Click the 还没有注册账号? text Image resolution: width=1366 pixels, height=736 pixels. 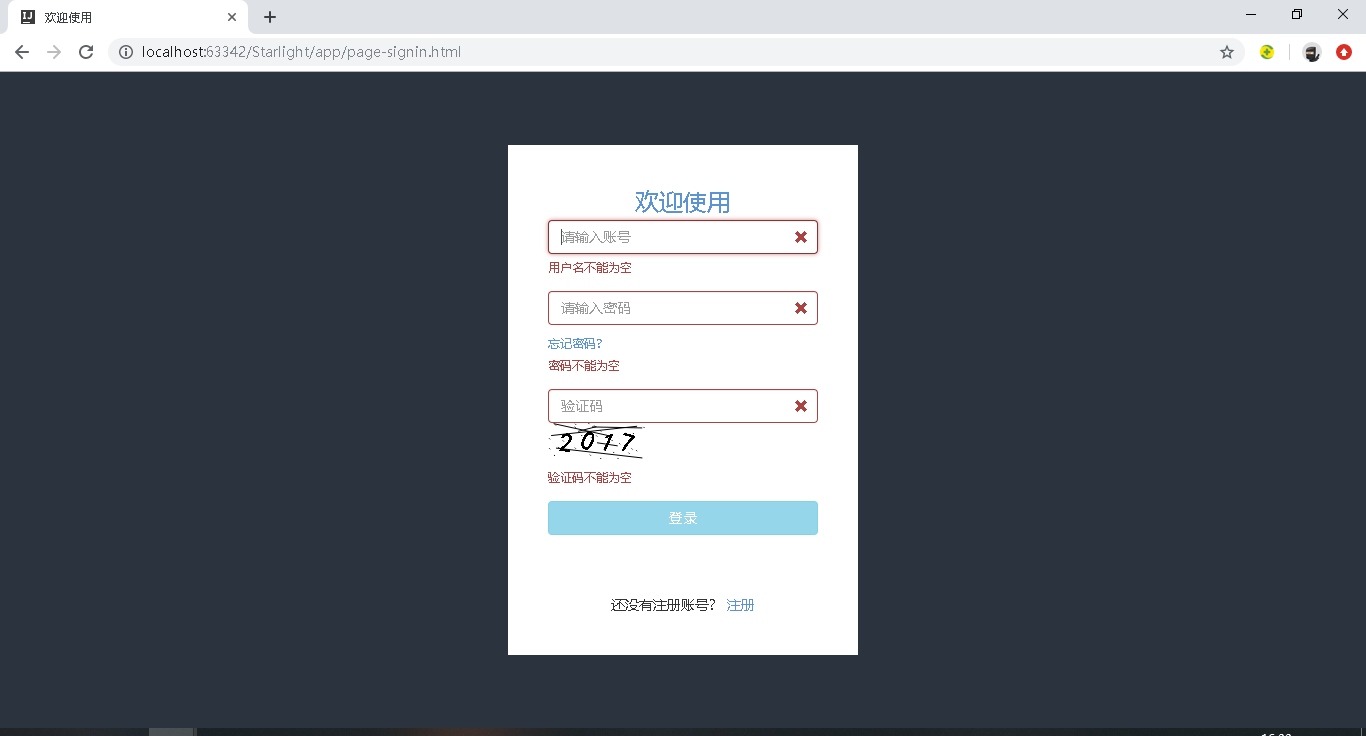coord(664,605)
